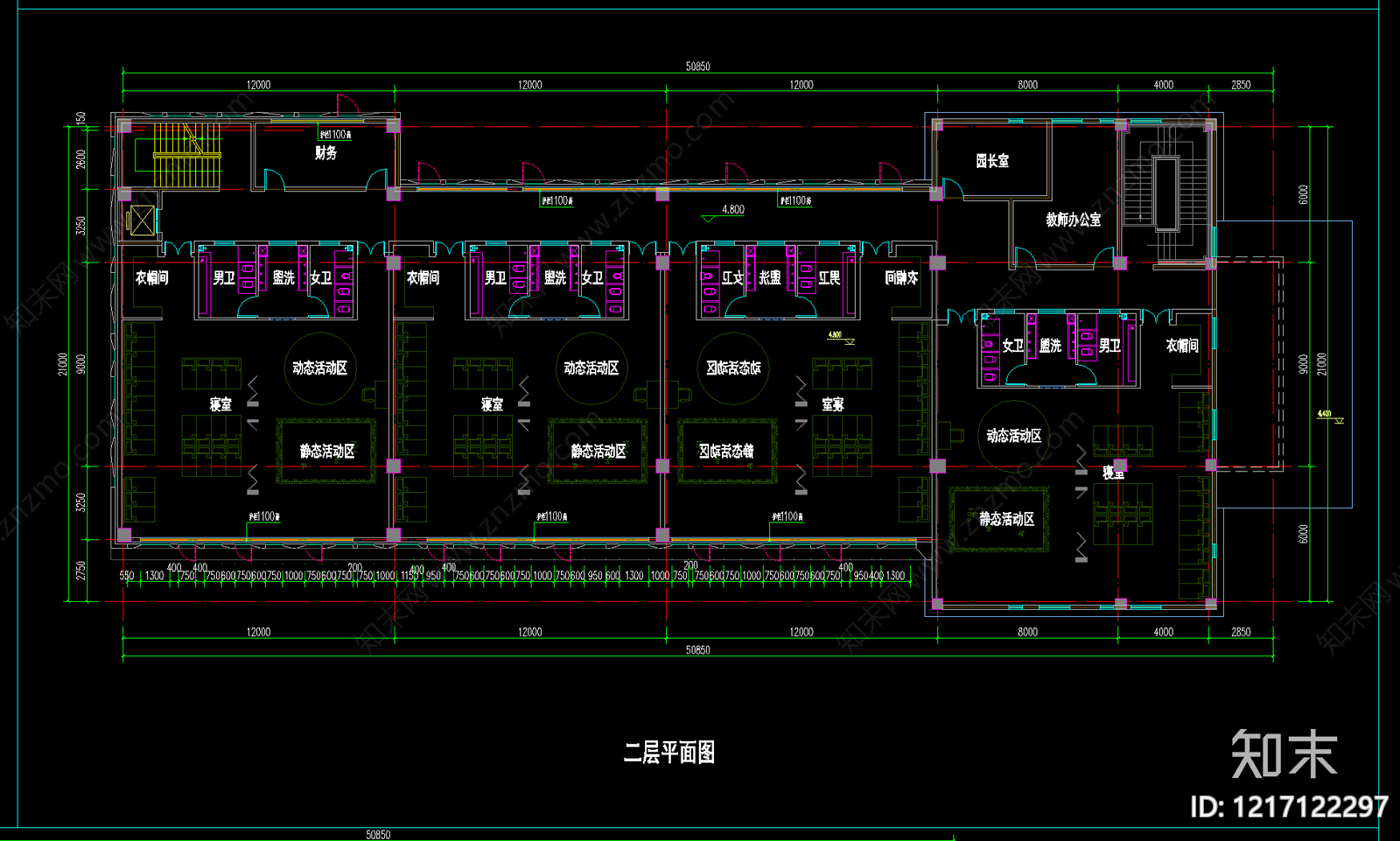Select the 衣帽间 label right of 教师办公室 wing's 男卫
The height and width of the screenshot is (841, 1400).
(1182, 347)
